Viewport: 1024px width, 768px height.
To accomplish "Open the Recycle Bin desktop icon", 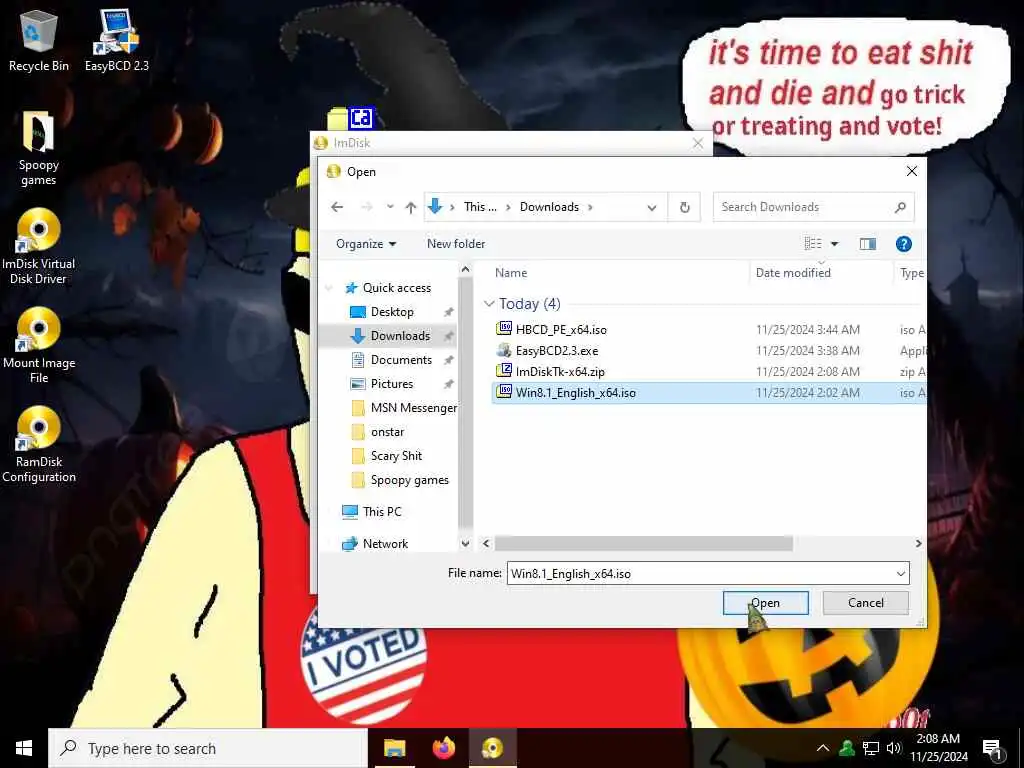I will point(39,41).
